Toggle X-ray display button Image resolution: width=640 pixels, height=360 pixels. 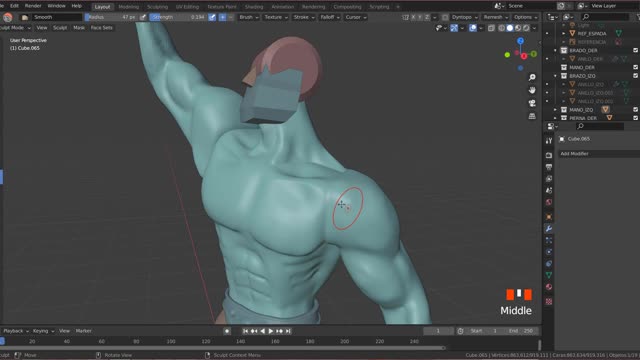tap(491, 28)
